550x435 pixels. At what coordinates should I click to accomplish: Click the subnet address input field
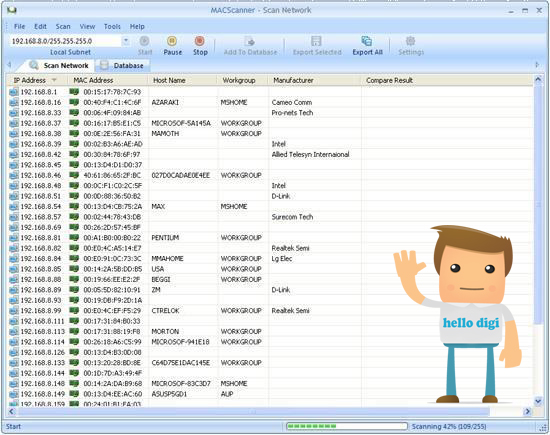[66, 41]
